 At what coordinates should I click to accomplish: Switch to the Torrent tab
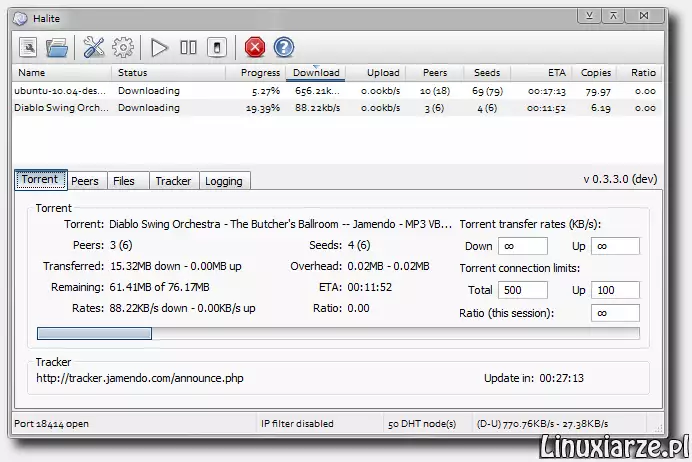tap(41, 180)
